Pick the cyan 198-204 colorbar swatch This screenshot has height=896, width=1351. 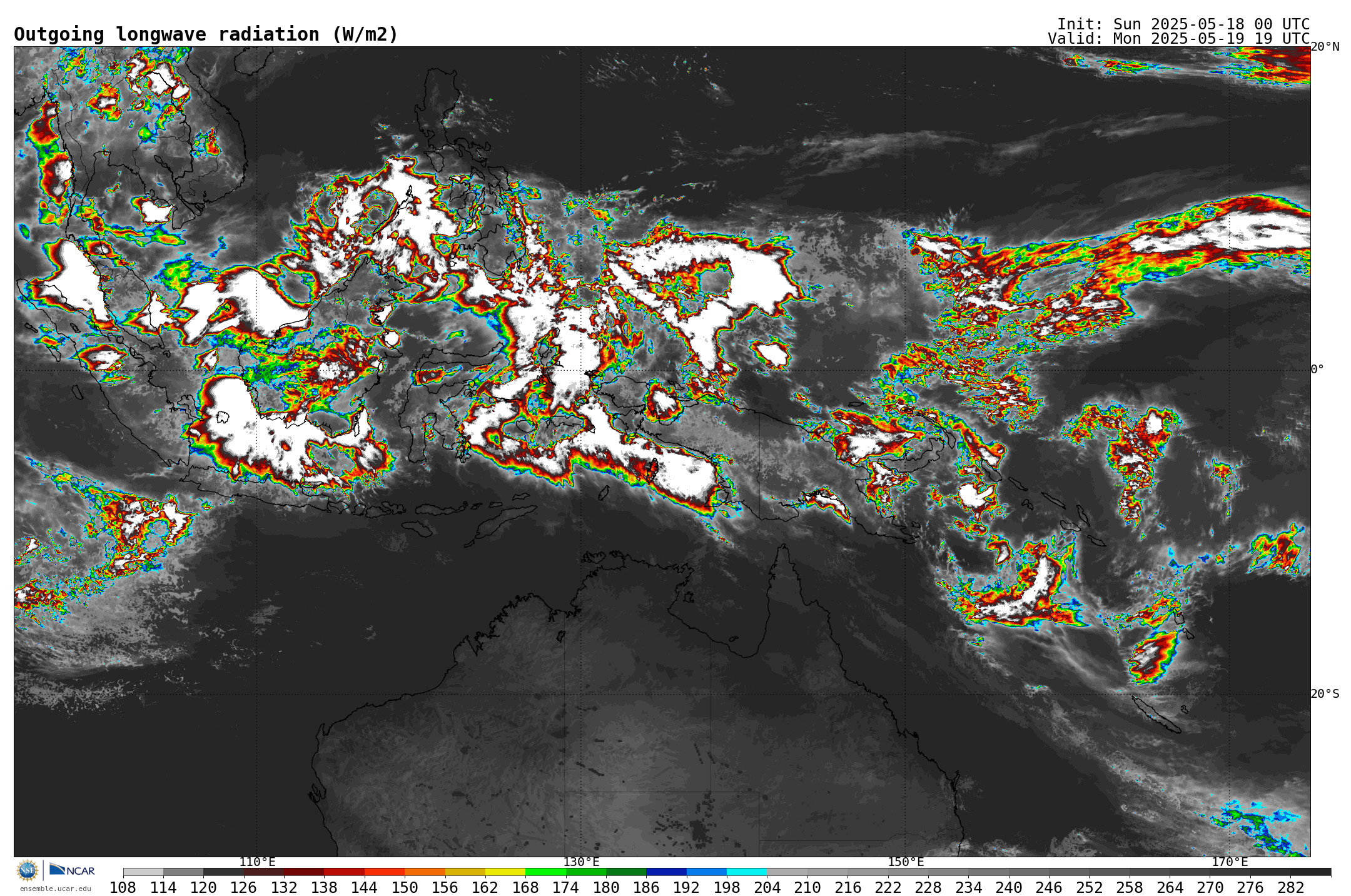pyautogui.click(x=747, y=872)
